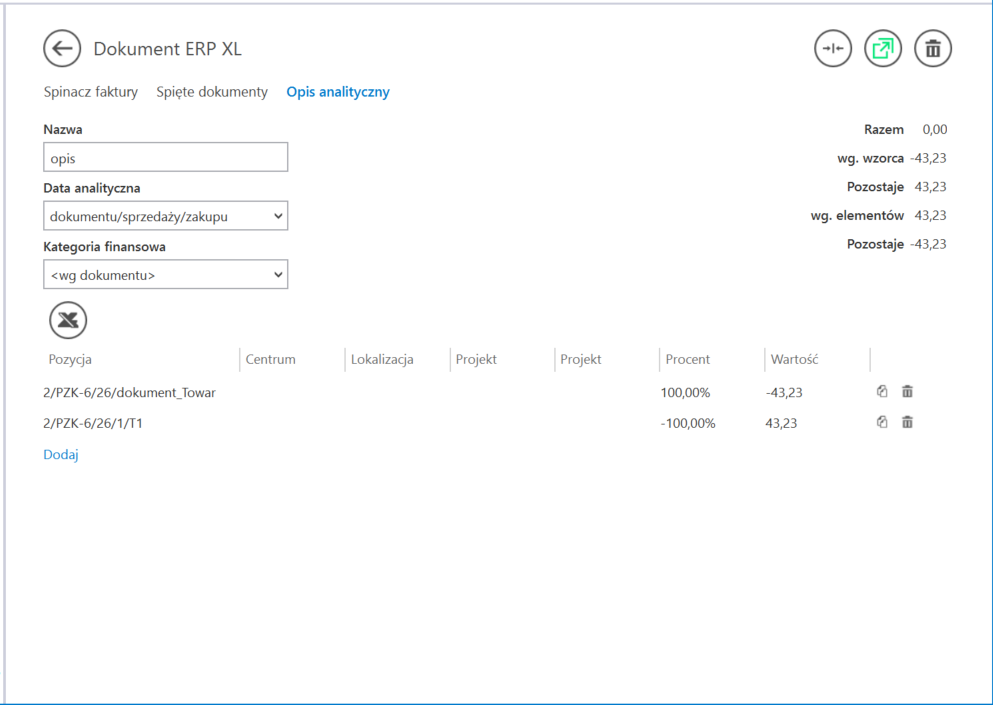Viewport: 993px width, 705px height.
Task: Click the back arrow icon
Action: point(62,48)
